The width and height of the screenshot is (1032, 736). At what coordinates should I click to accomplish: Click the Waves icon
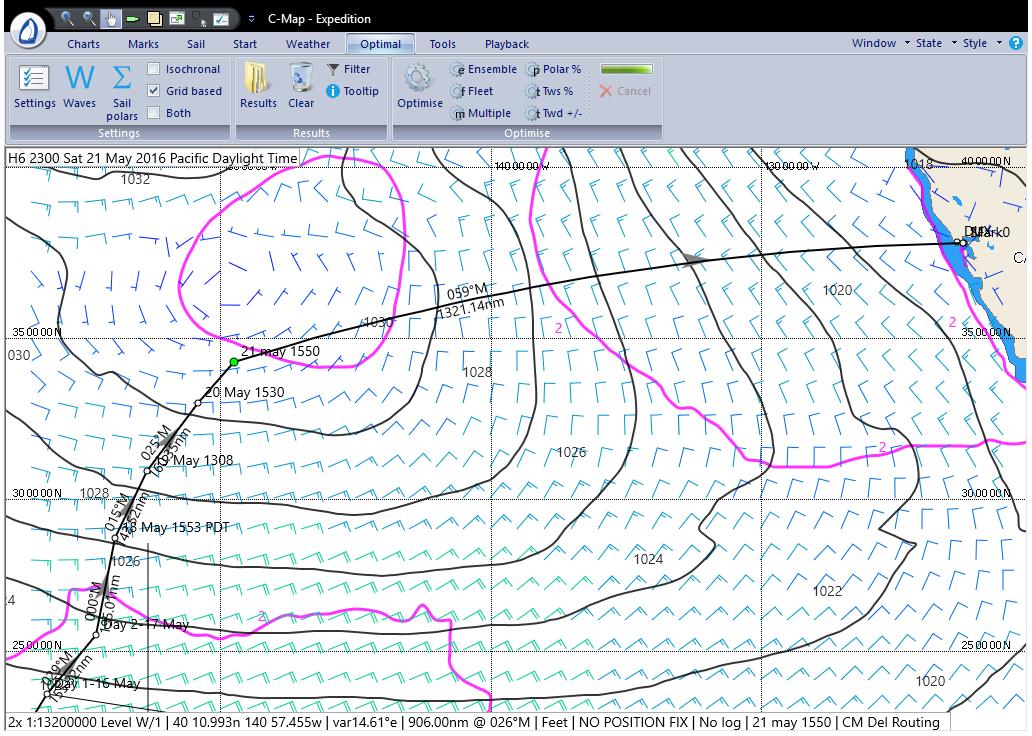(79, 79)
